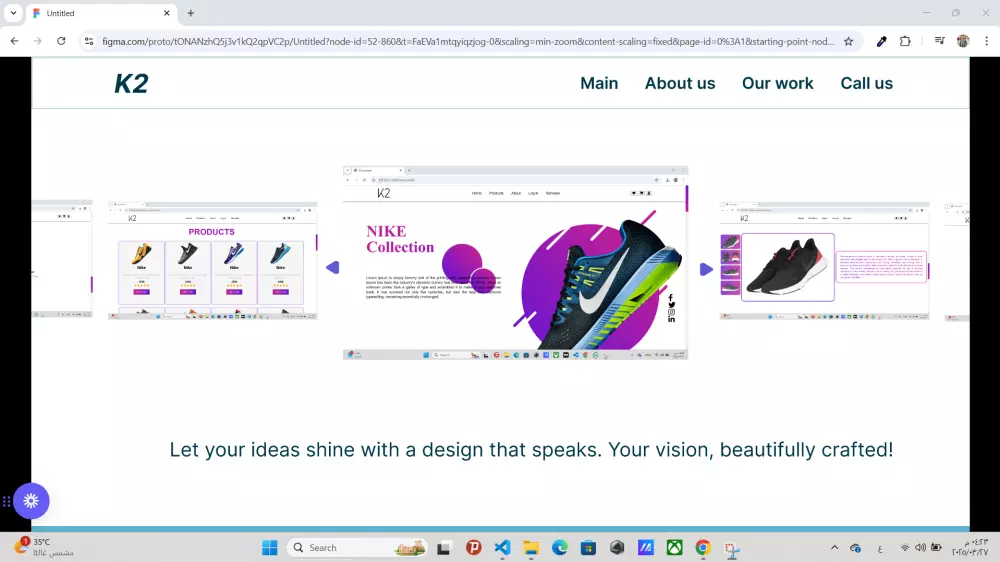Go back in browser history
The height and width of the screenshot is (562, 1000).
pyautogui.click(x=15, y=41)
